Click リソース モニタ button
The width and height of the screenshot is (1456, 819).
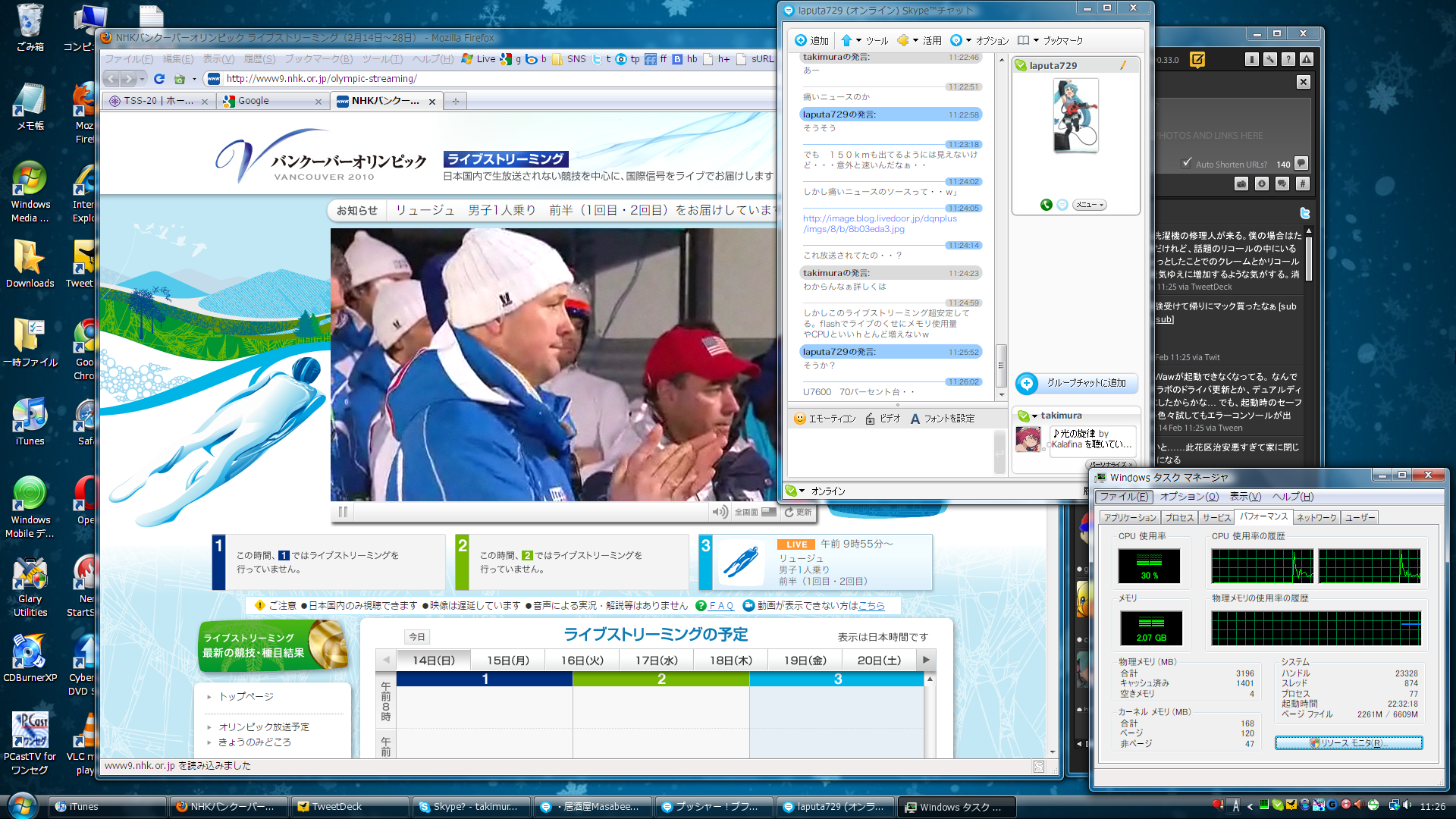point(1348,743)
